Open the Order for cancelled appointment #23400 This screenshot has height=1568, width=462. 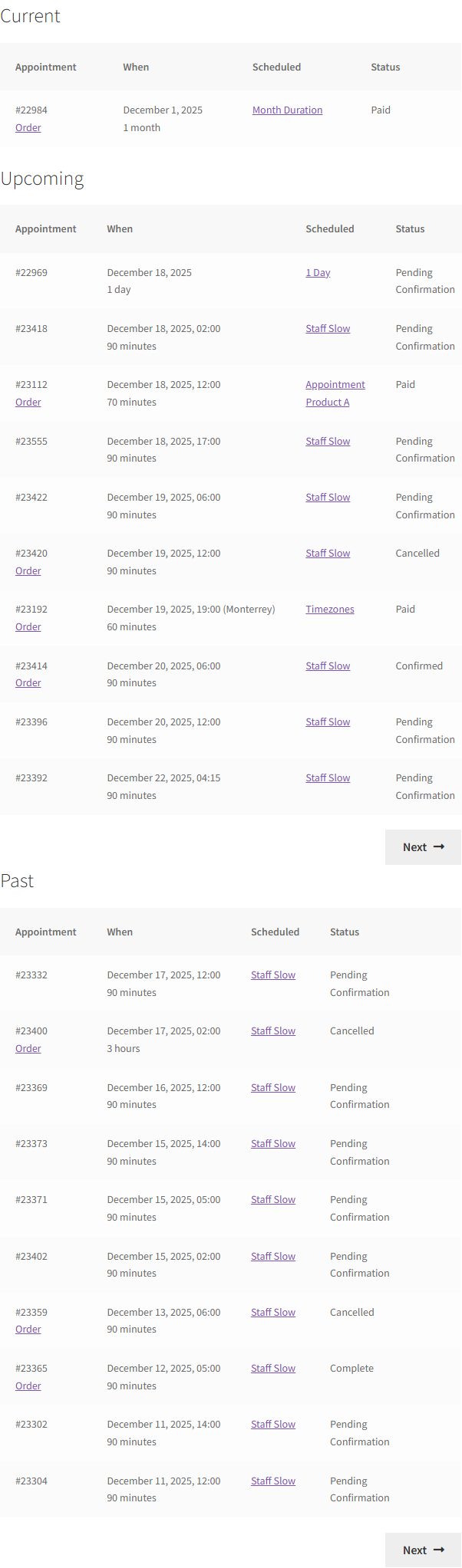pos(28,1048)
